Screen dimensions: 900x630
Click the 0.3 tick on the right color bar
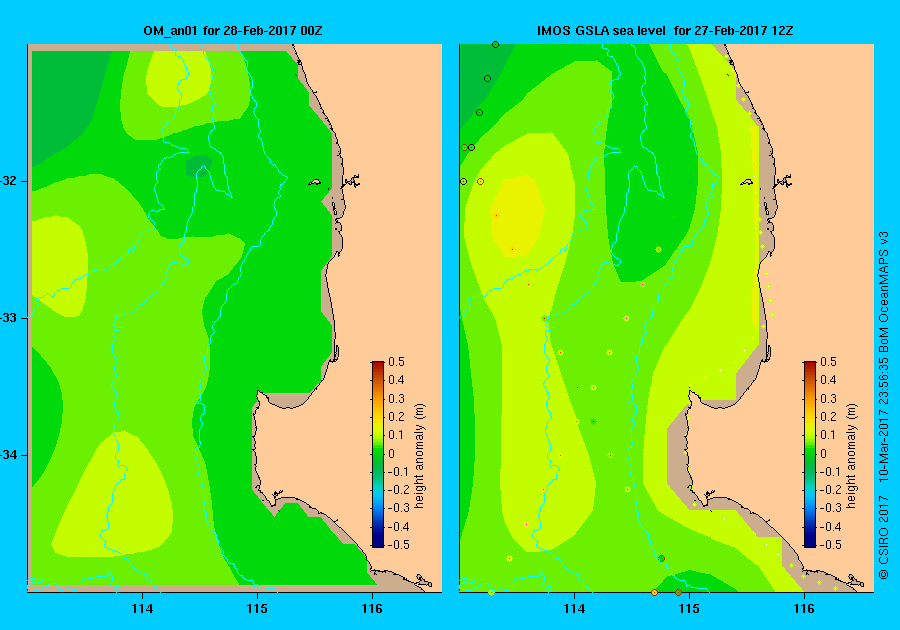pos(828,399)
